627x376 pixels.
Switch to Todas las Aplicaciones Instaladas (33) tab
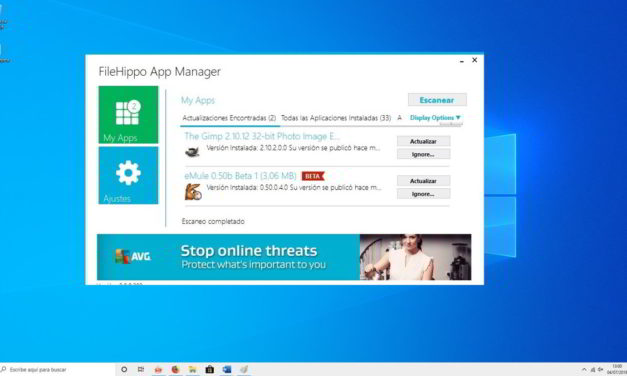(x=336, y=118)
